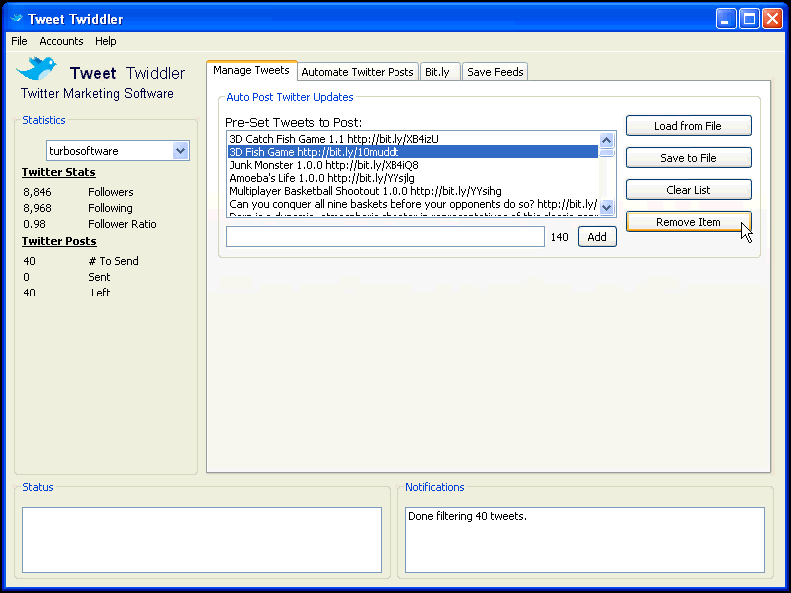Close the Tweet Twiddler window
Viewport: 791px width, 593px height.
click(x=772, y=19)
